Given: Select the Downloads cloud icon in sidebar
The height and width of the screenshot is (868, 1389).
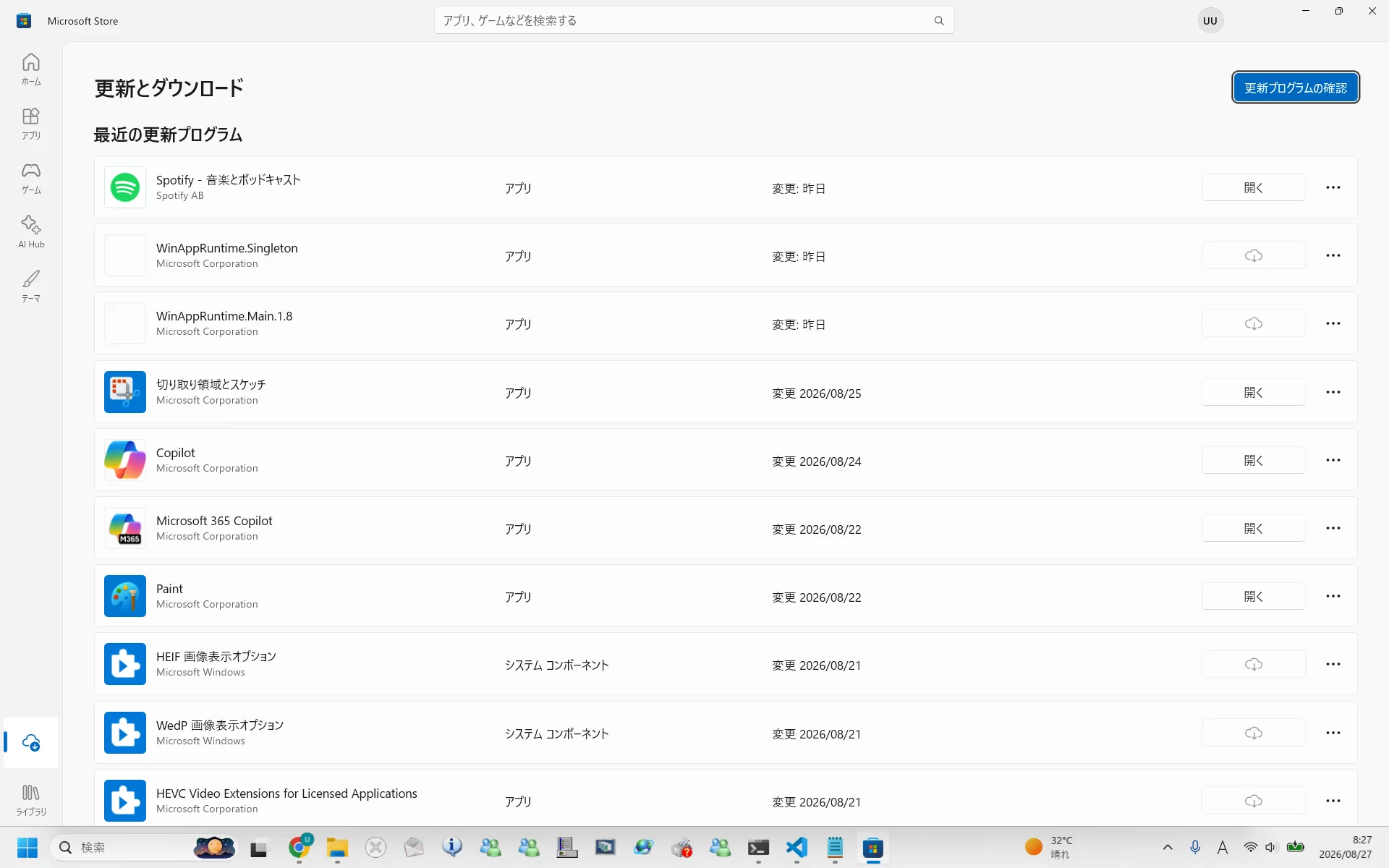Looking at the screenshot, I should 31,743.
